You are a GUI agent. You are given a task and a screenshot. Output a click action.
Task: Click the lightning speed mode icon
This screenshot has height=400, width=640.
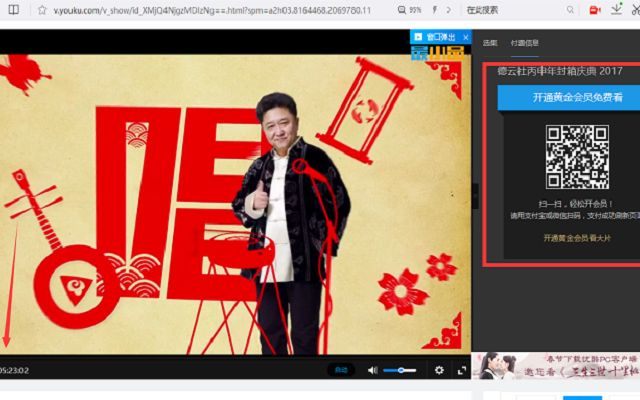click(435, 10)
